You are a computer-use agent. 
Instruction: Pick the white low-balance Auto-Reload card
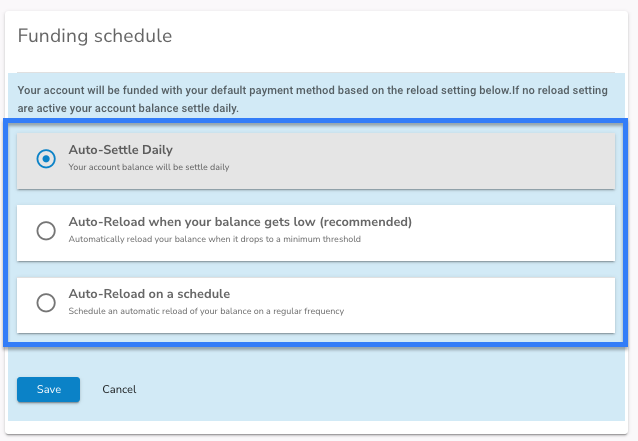[x=316, y=233]
